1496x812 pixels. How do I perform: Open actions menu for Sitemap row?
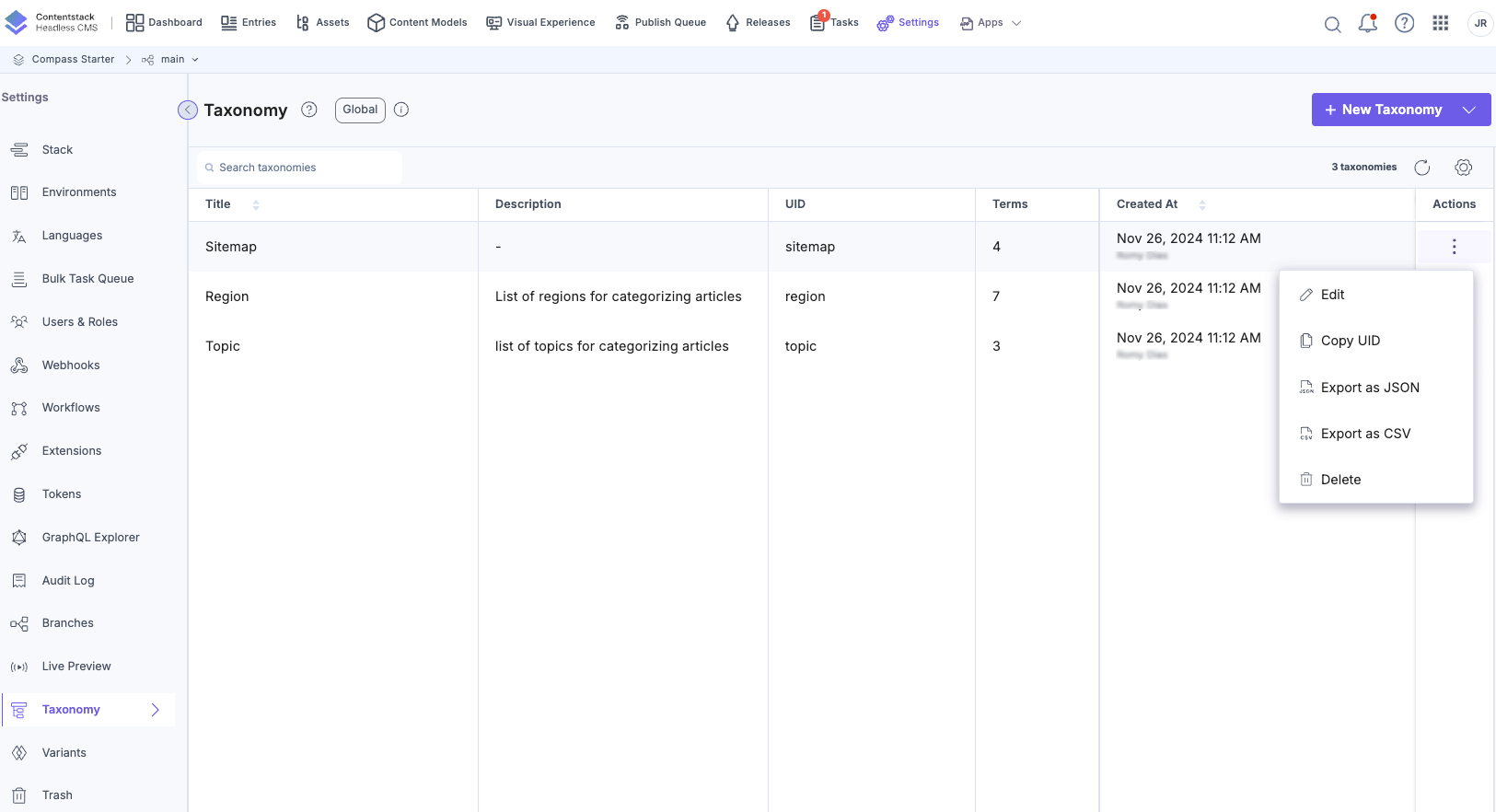click(1454, 247)
